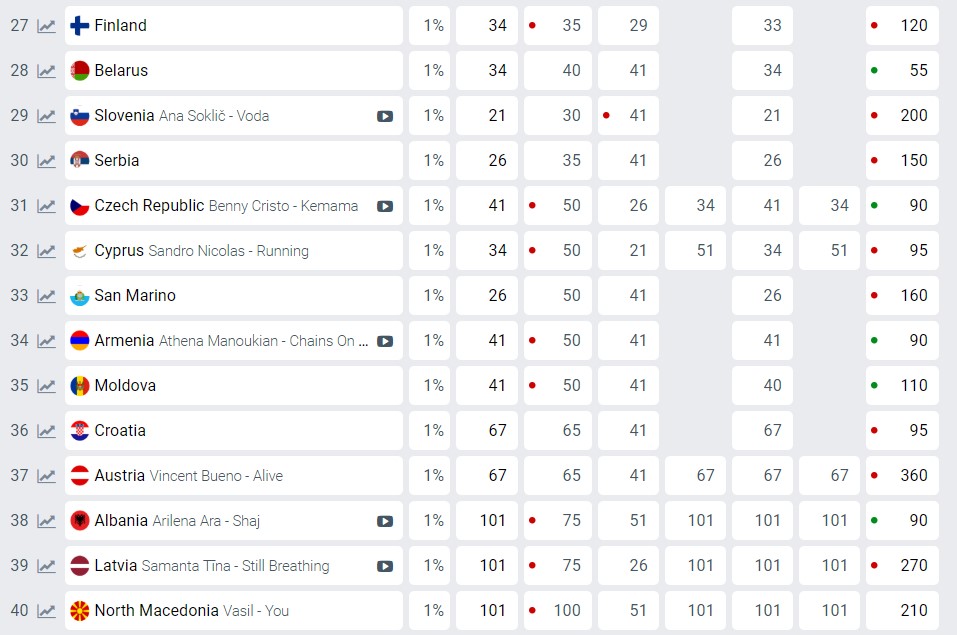Select the Moldova country link
Image resolution: width=957 pixels, height=635 pixels.
(x=125, y=386)
